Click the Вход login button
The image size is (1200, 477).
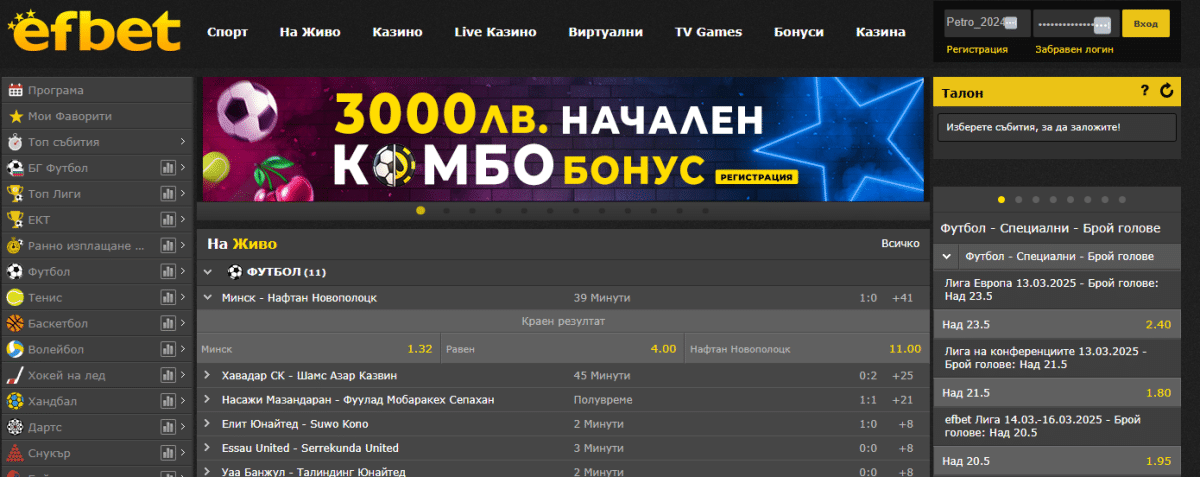(x=1146, y=23)
